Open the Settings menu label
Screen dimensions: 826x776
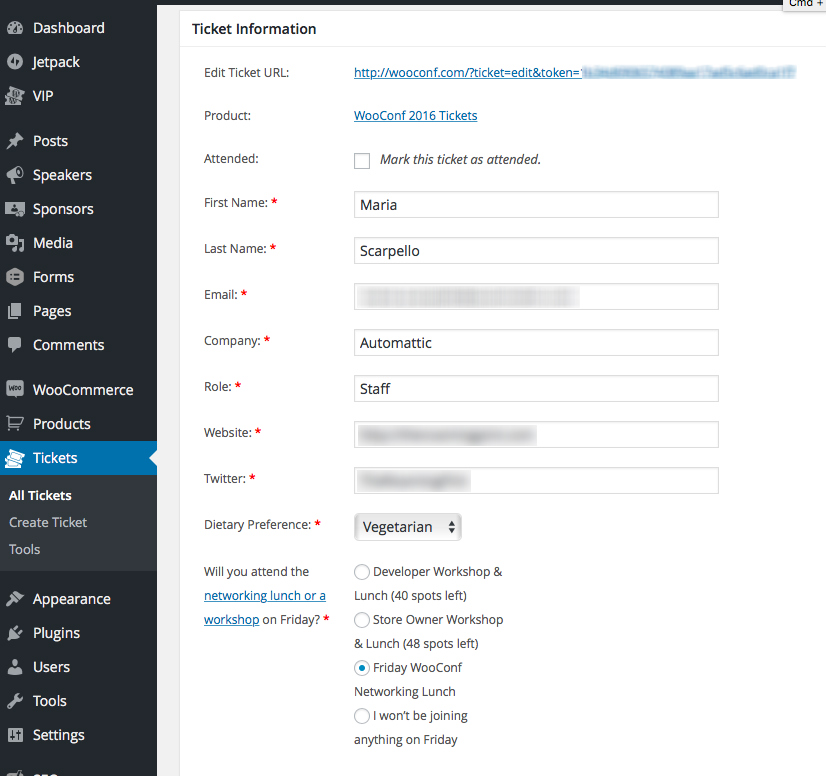coord(58,735)
